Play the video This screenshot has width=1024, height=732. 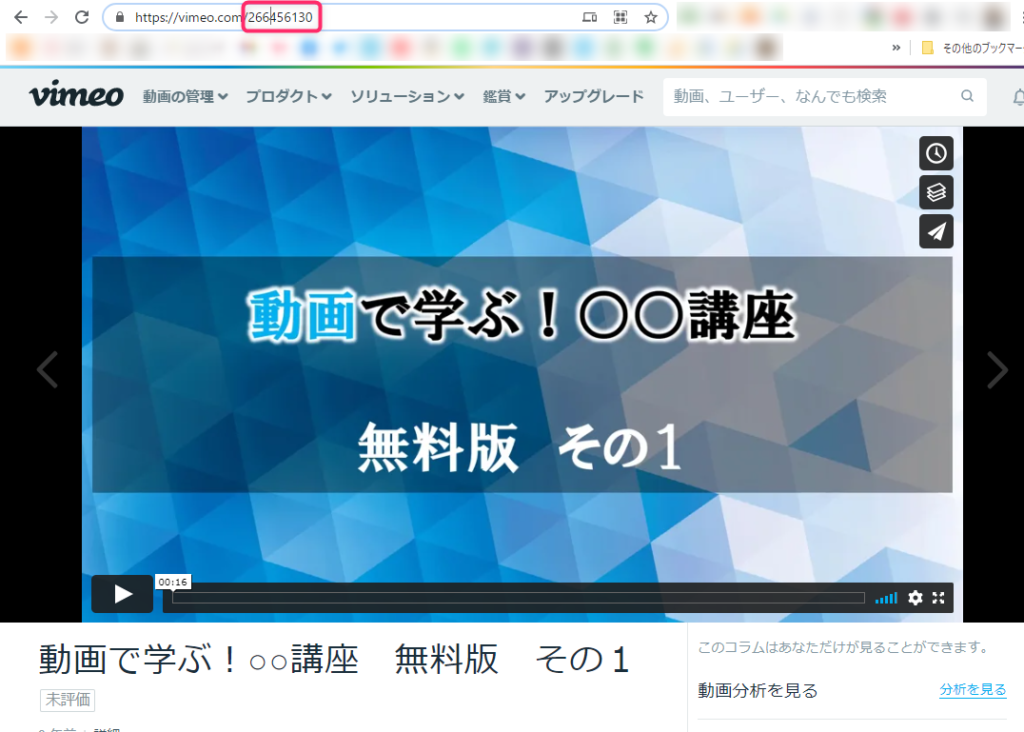pos(123,594)
